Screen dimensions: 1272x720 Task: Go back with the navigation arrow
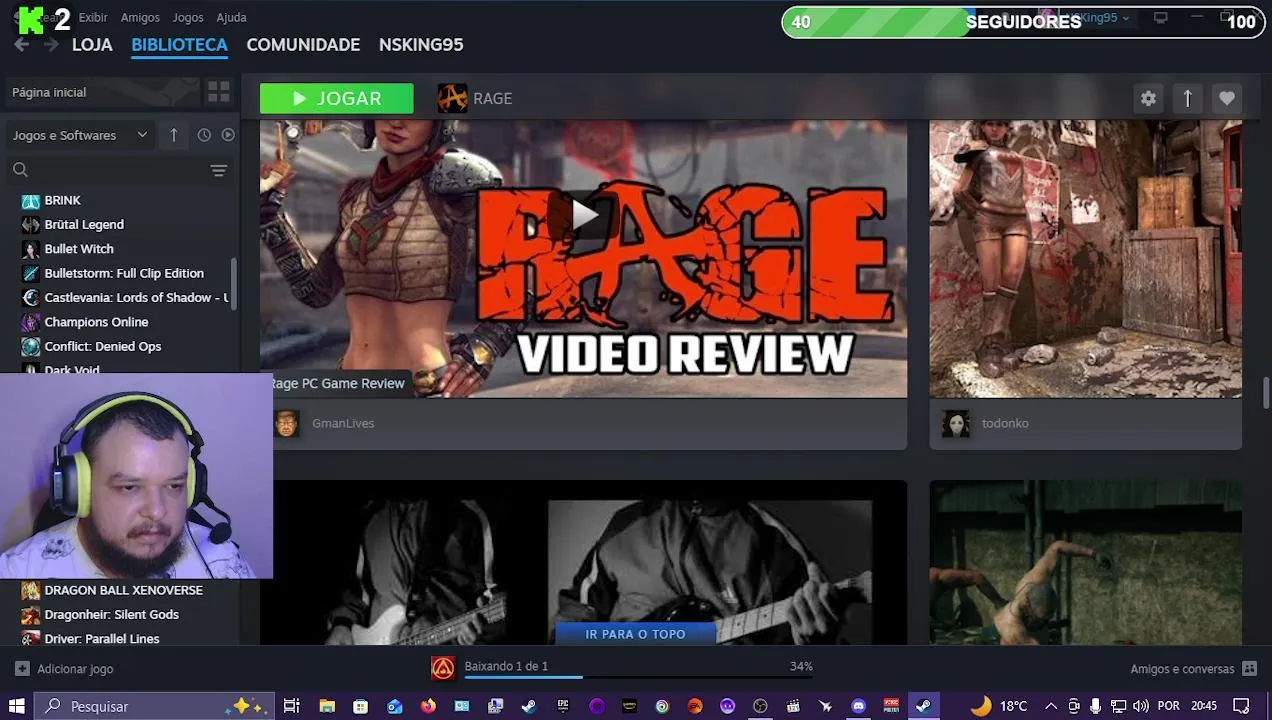pyautogui.click(x=21, y=45)
